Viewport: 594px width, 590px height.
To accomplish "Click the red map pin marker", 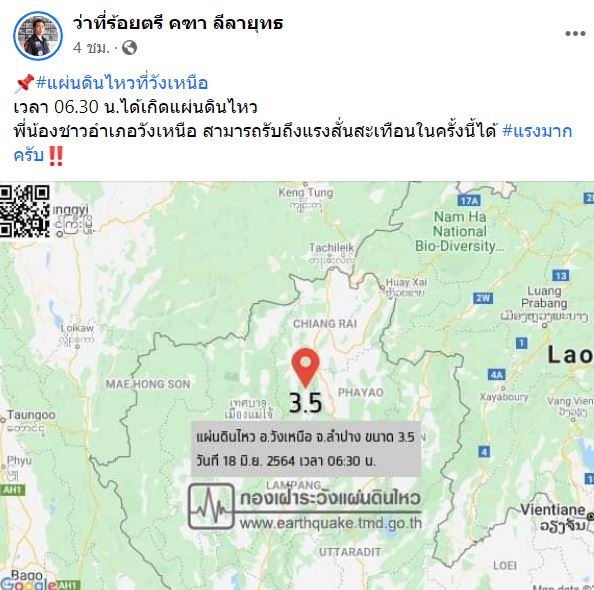I will (x=305, y=368).
